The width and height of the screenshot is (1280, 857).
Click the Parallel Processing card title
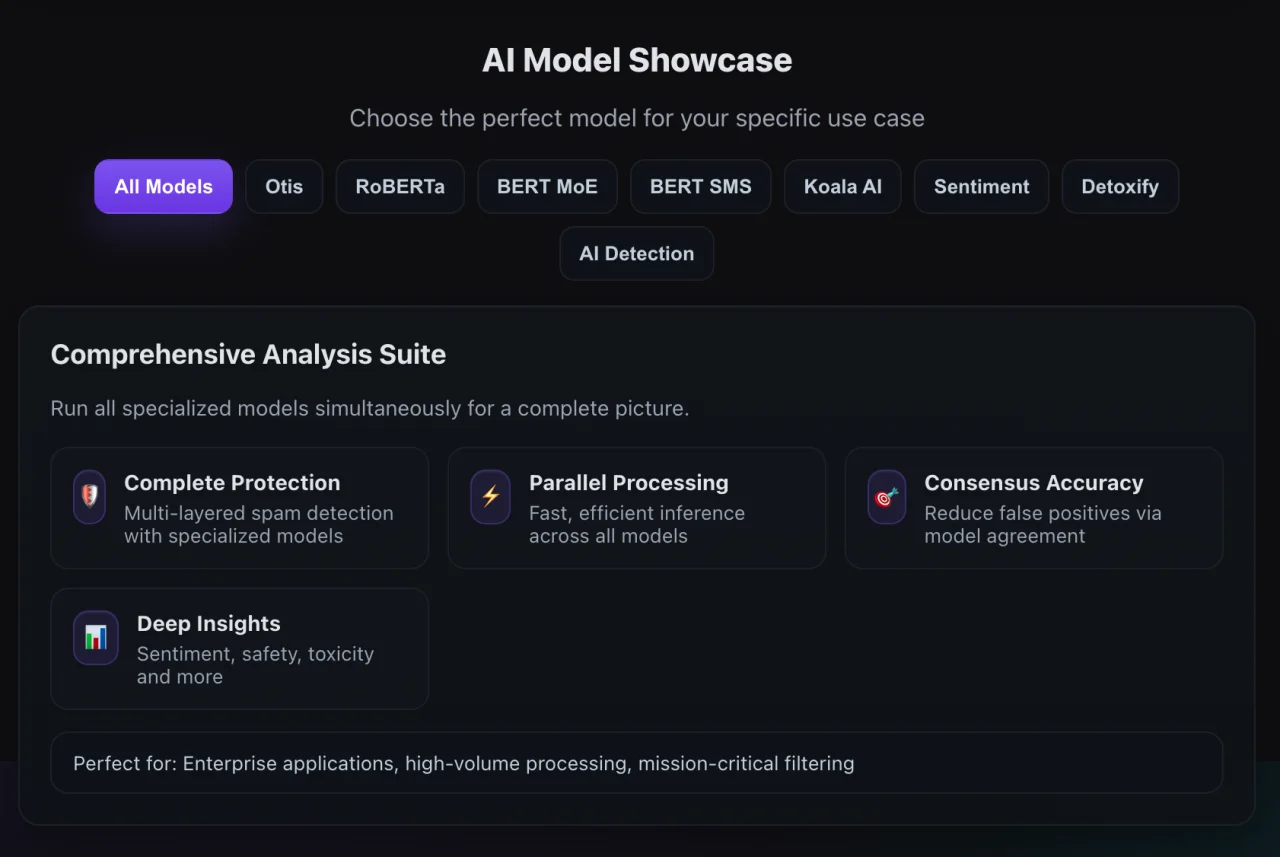628,483
